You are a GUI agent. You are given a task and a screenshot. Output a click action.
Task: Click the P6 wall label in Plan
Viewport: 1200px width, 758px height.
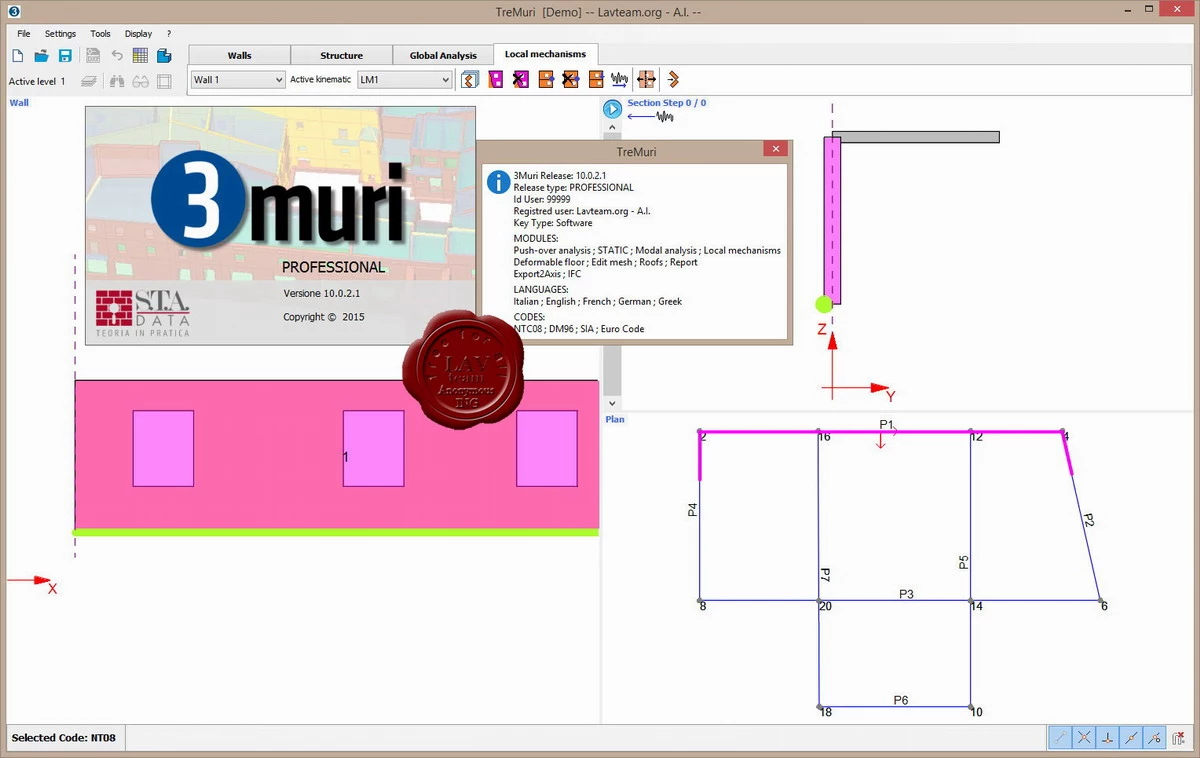point(901,700)
